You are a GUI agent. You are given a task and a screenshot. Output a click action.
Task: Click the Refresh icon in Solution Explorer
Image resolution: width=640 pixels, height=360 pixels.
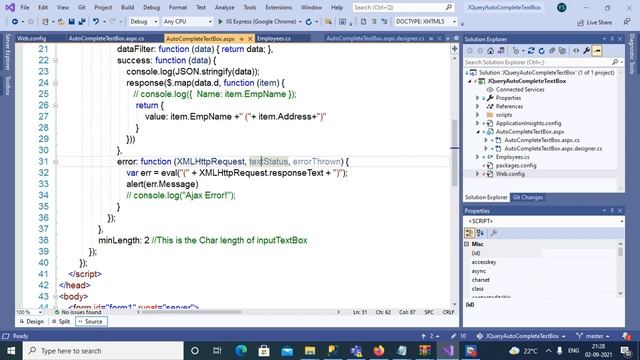click(542, 51)
